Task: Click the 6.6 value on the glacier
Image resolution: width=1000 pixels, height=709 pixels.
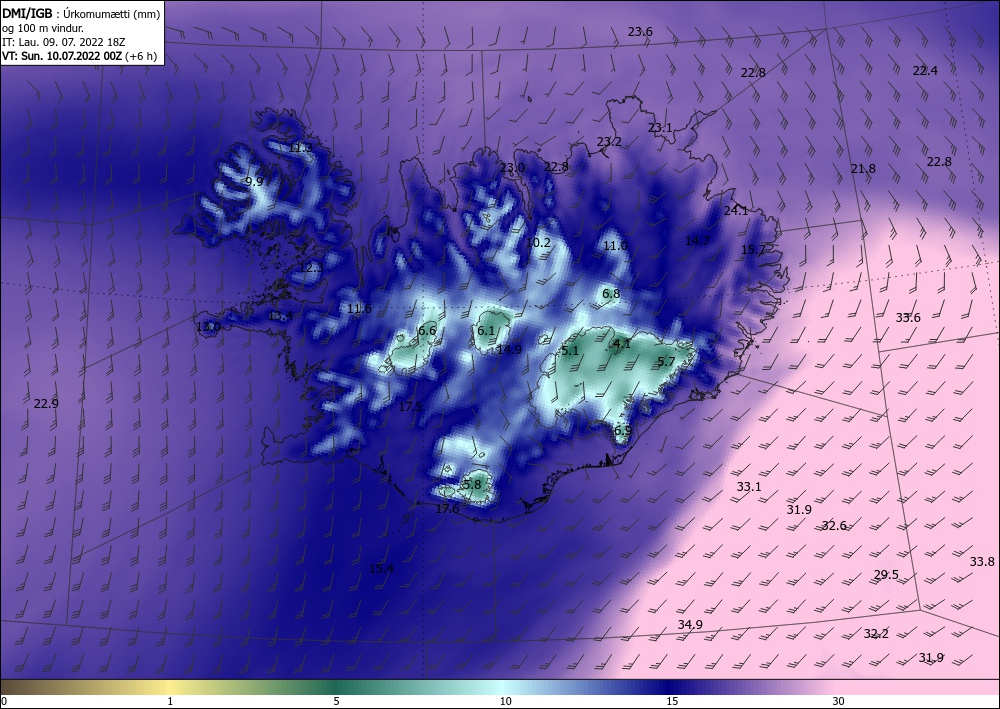Action: click(x=427, y=330)
